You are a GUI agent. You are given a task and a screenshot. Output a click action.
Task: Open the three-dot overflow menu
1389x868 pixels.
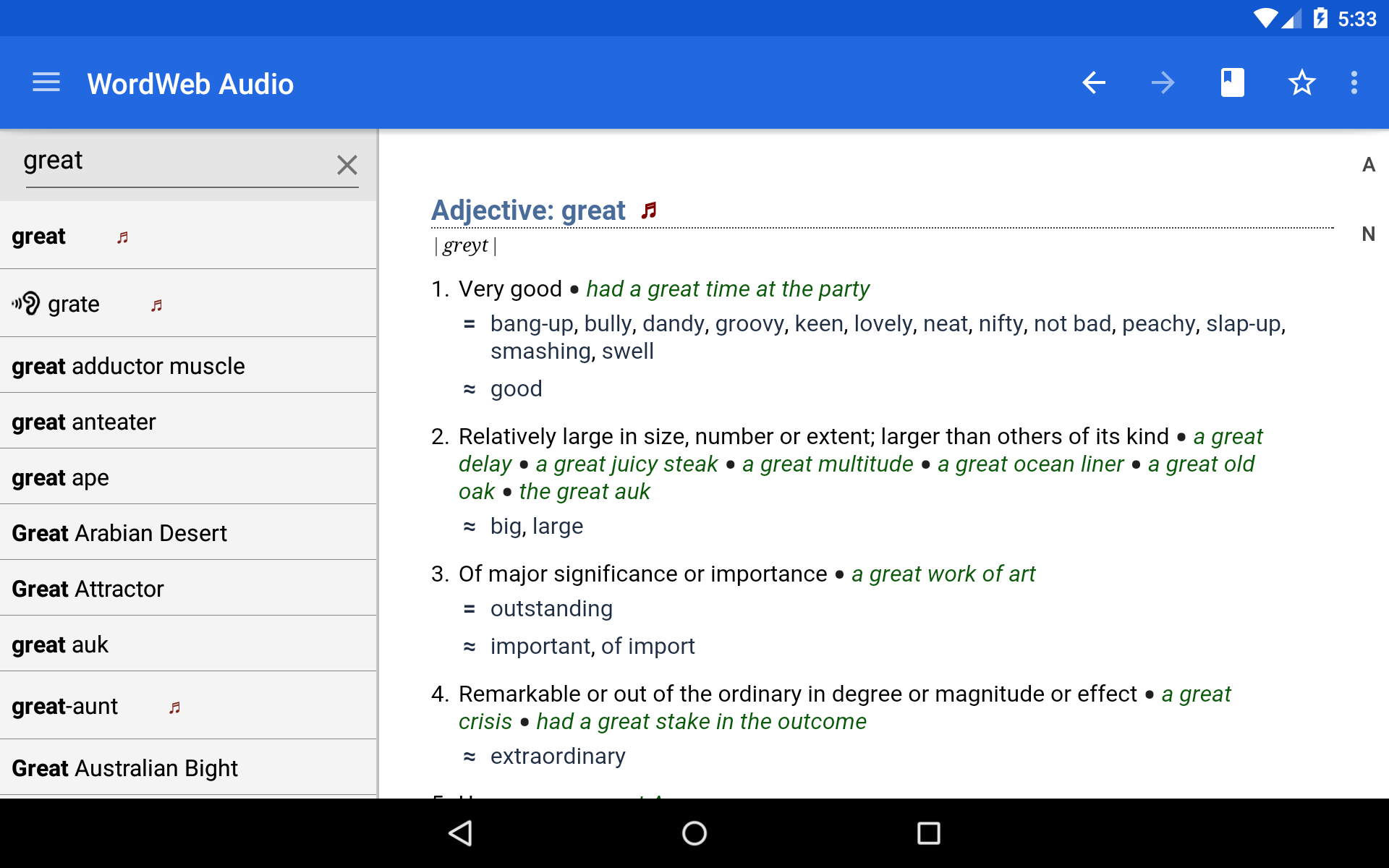(x=1354, y=82)
